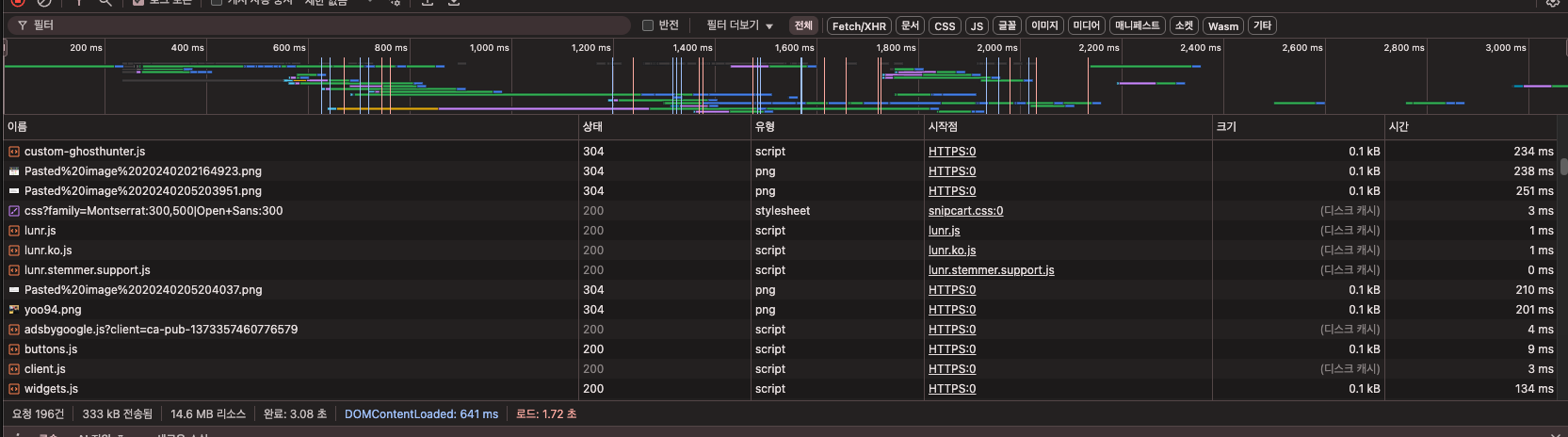Click the image icon beside Pasted%20image%2020240202164923.png
The image size is (1568, 437).
pyautogui.click(x=14, y=171)
